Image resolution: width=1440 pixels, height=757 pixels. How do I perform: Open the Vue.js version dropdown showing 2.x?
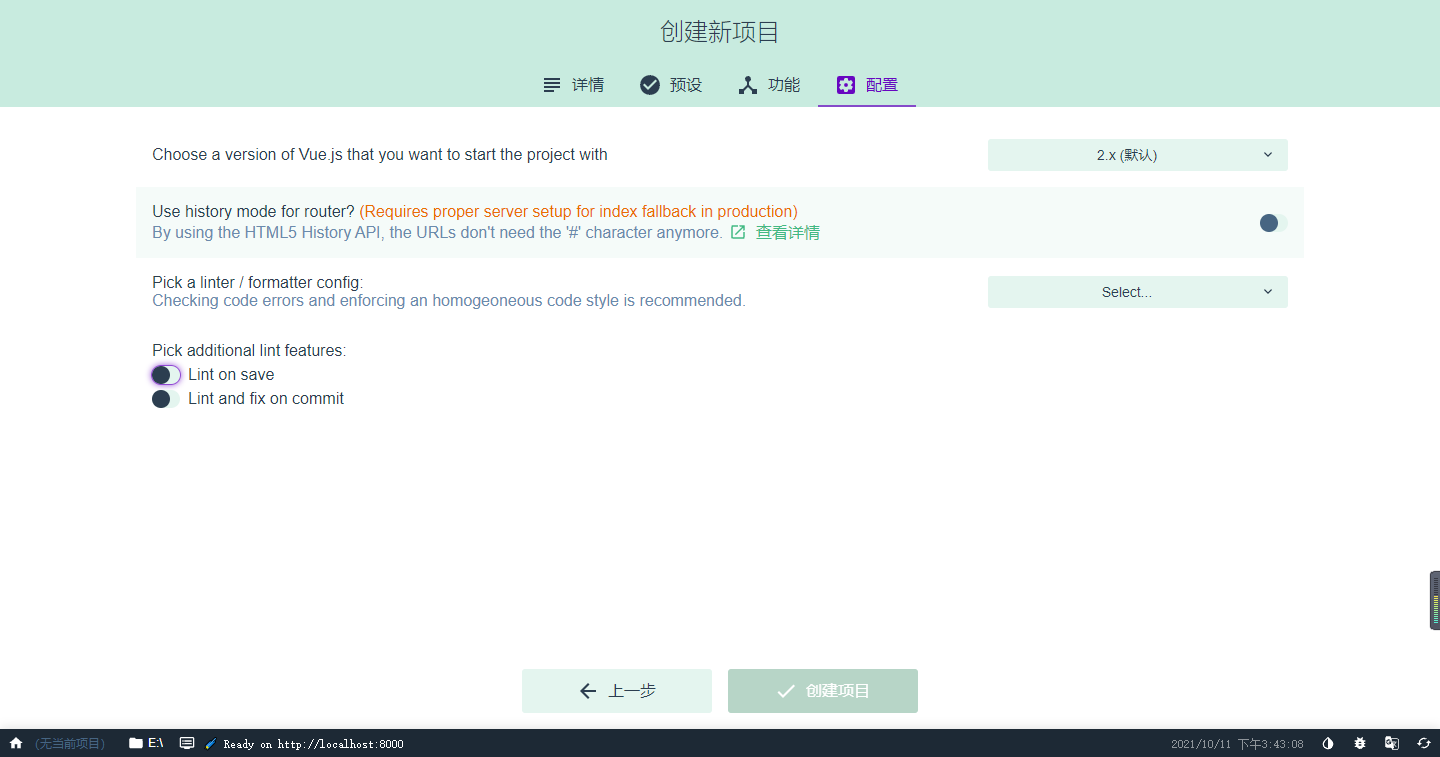pyautogui.click(x=1137, y=154)
